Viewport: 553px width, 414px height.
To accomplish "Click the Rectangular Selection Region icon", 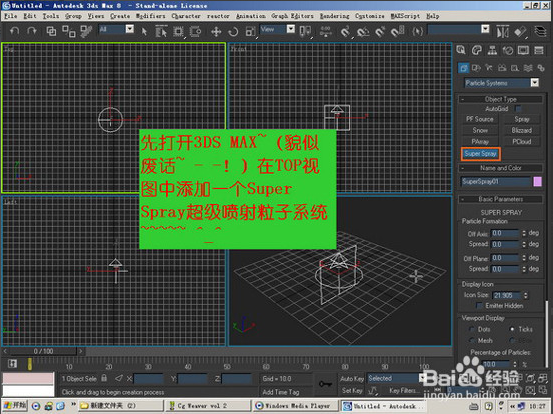I will pos(178,32).
